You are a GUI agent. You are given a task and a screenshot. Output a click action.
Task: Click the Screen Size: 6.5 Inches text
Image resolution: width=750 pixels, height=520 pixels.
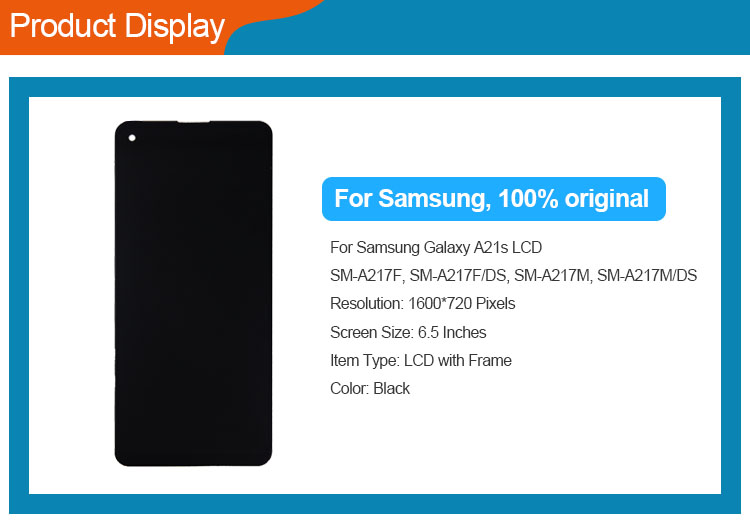coord(408,332)
